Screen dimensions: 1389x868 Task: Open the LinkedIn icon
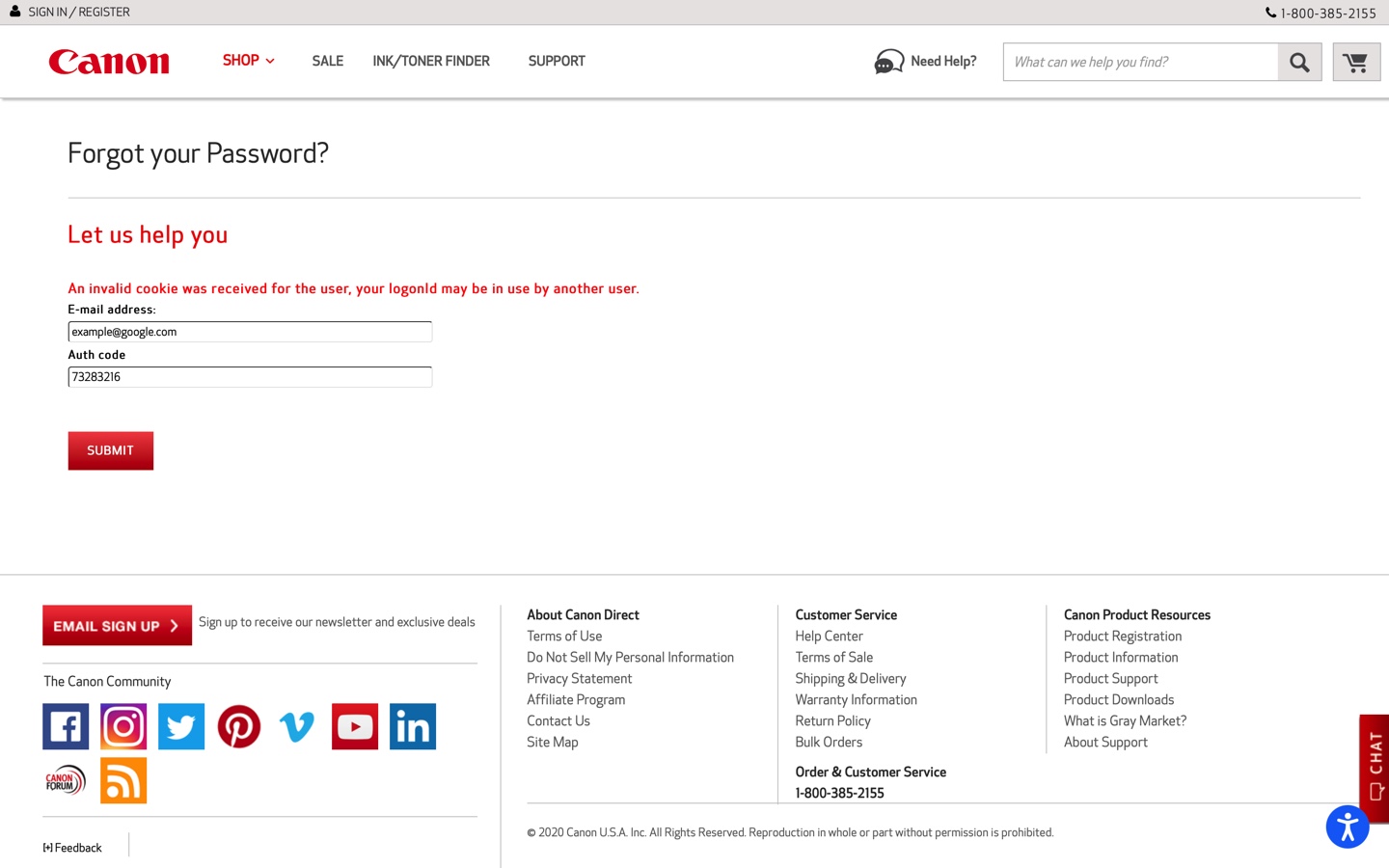(x=413, y=726)
